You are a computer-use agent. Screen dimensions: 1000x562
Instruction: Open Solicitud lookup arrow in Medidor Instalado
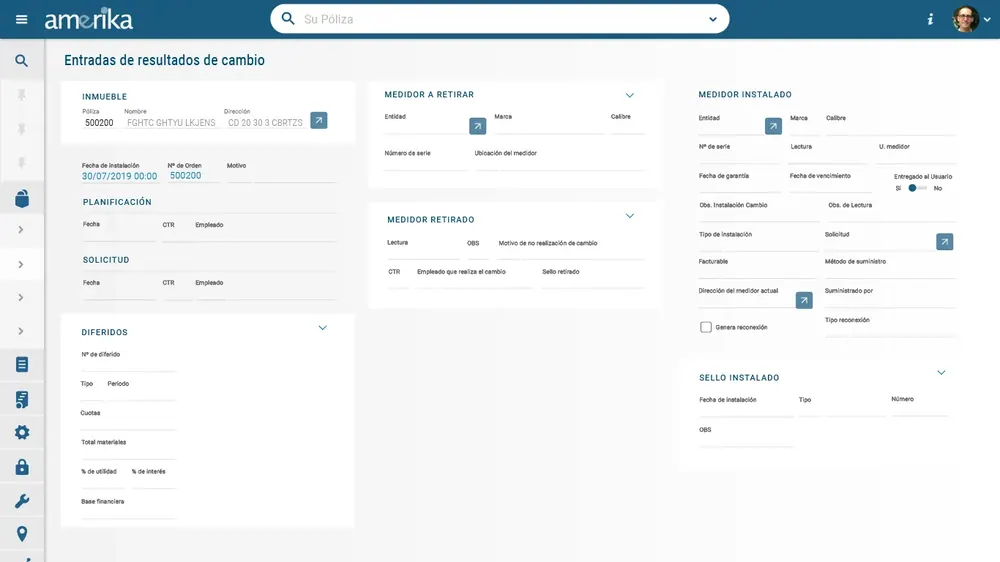(x=945, y=242)
